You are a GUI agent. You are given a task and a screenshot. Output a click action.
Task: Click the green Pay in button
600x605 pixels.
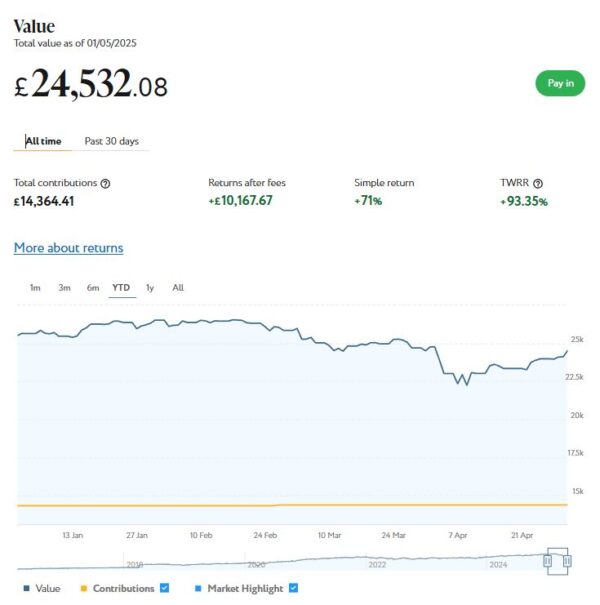(560, 83)
